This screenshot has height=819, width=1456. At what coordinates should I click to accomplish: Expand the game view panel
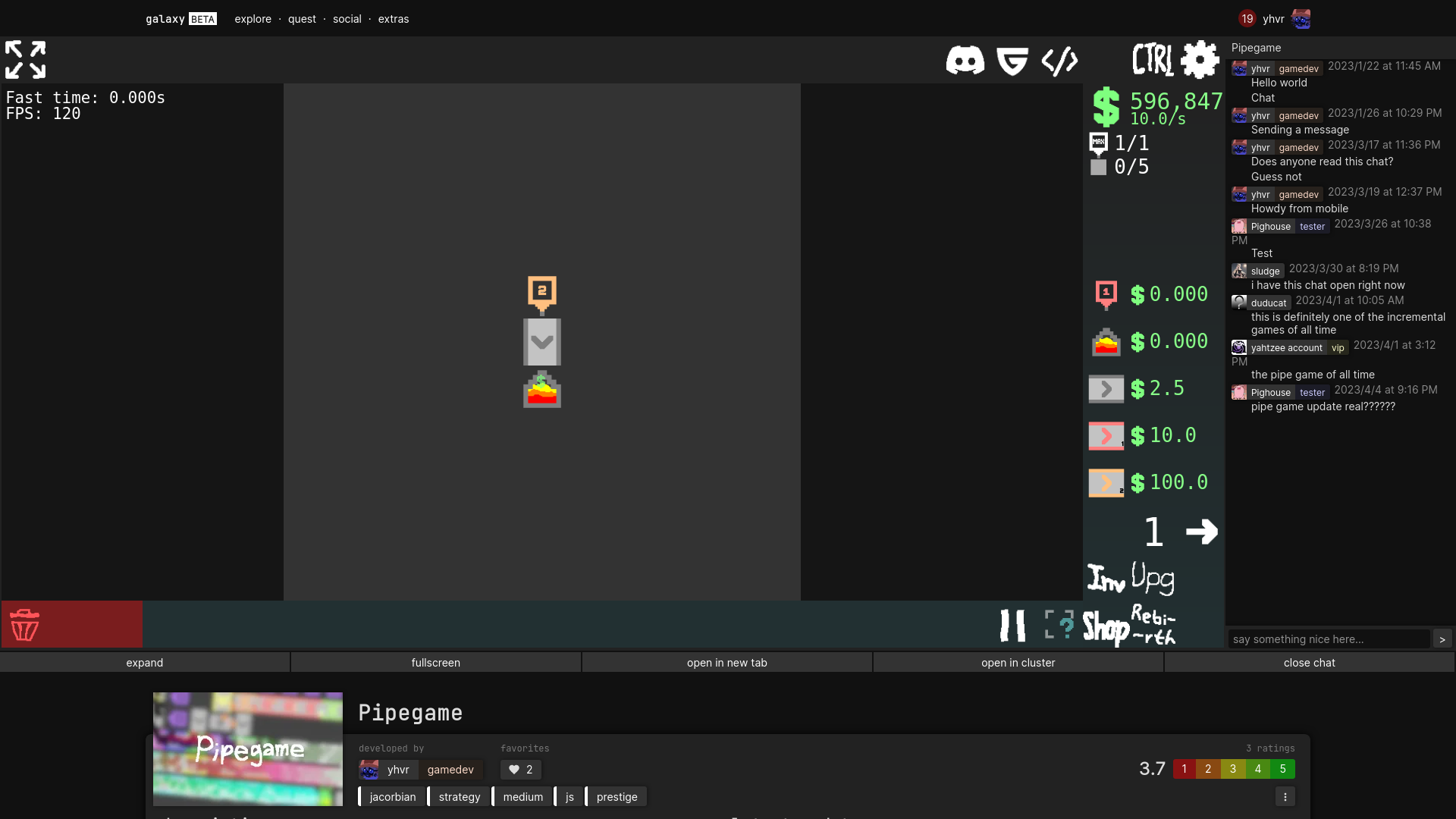pyautogui.click(x=145, y=662)
